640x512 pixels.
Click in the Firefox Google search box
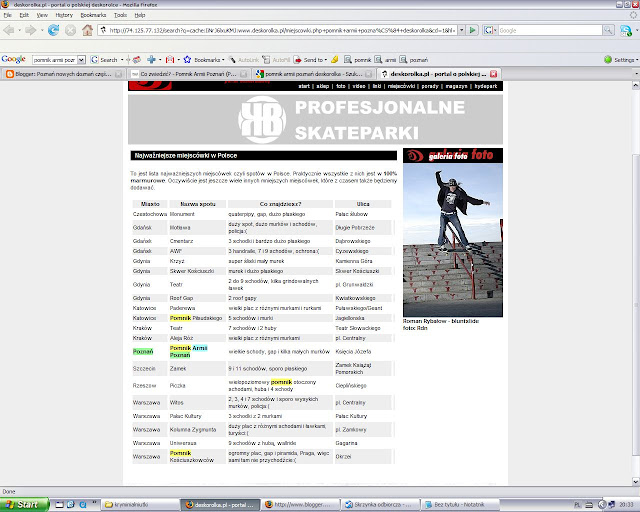[x=550, y=30]
